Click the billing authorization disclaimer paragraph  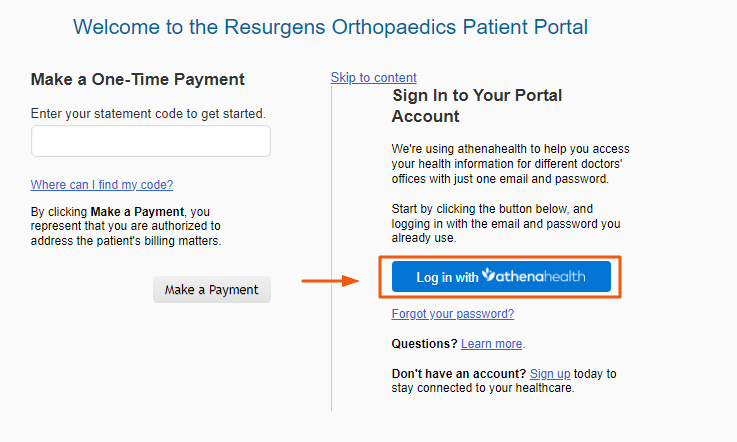click(x=126, y=226)
